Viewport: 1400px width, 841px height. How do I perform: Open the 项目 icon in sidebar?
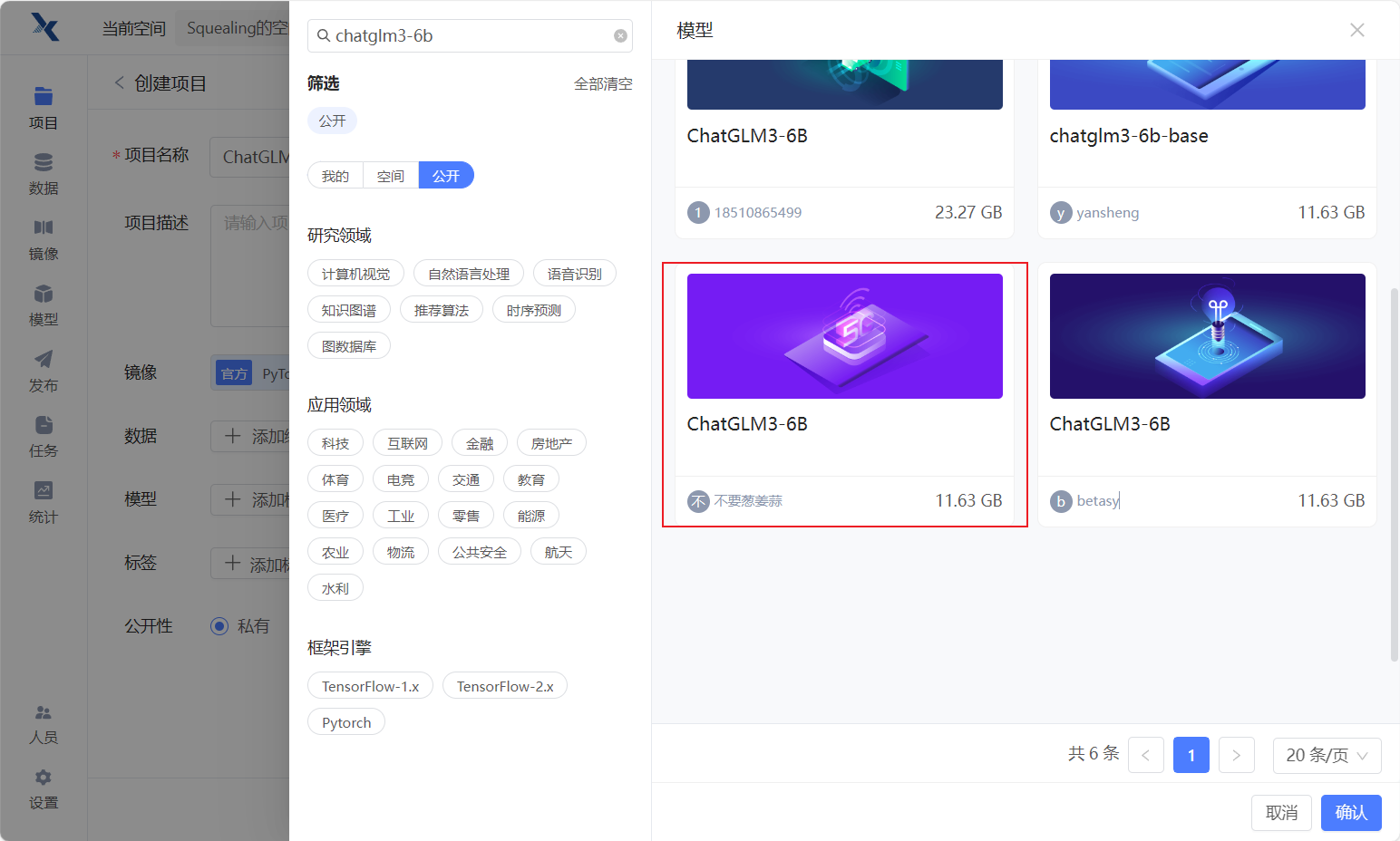click(x=43, y=97)
